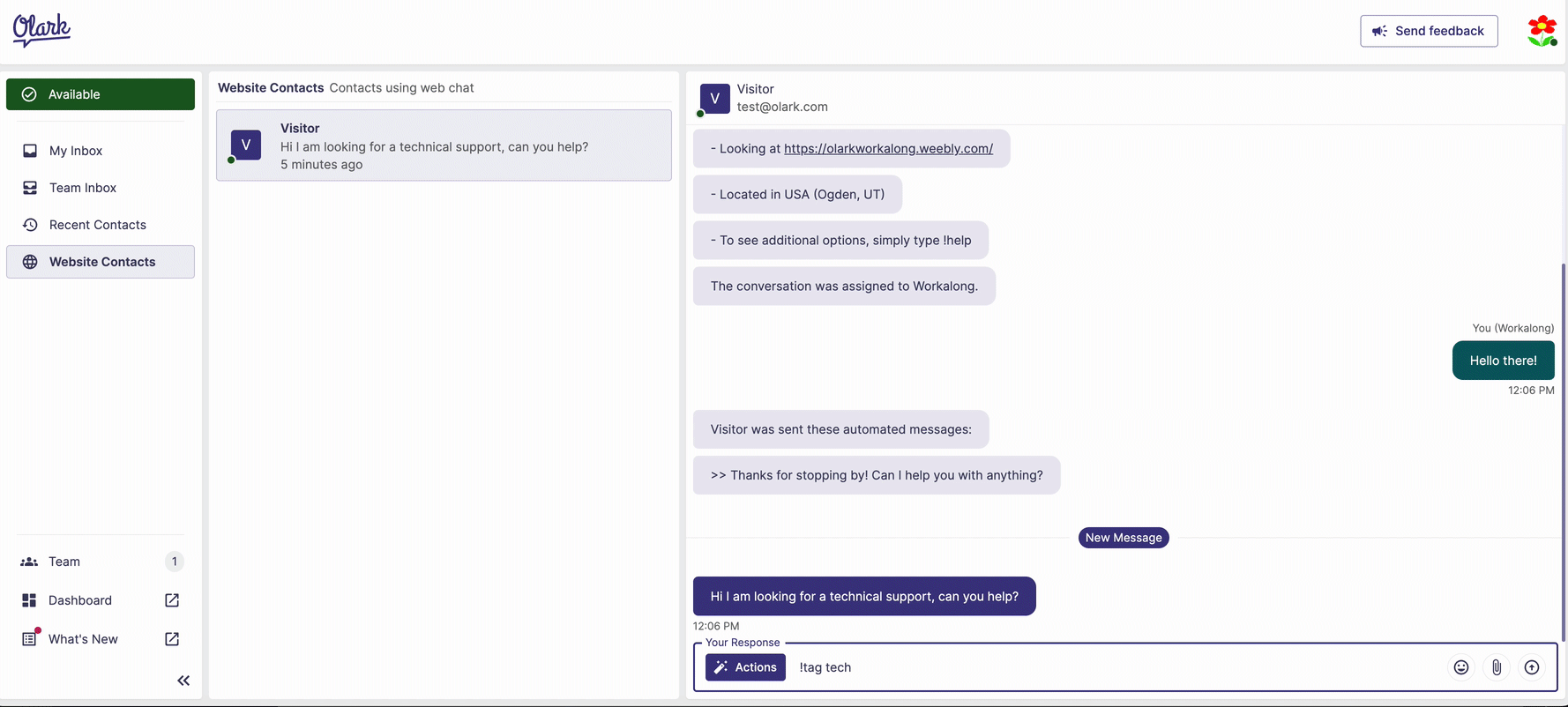This screenshot has width=1568, height=707.
Task: Click the Olark logo
Action: click(41, 30)
